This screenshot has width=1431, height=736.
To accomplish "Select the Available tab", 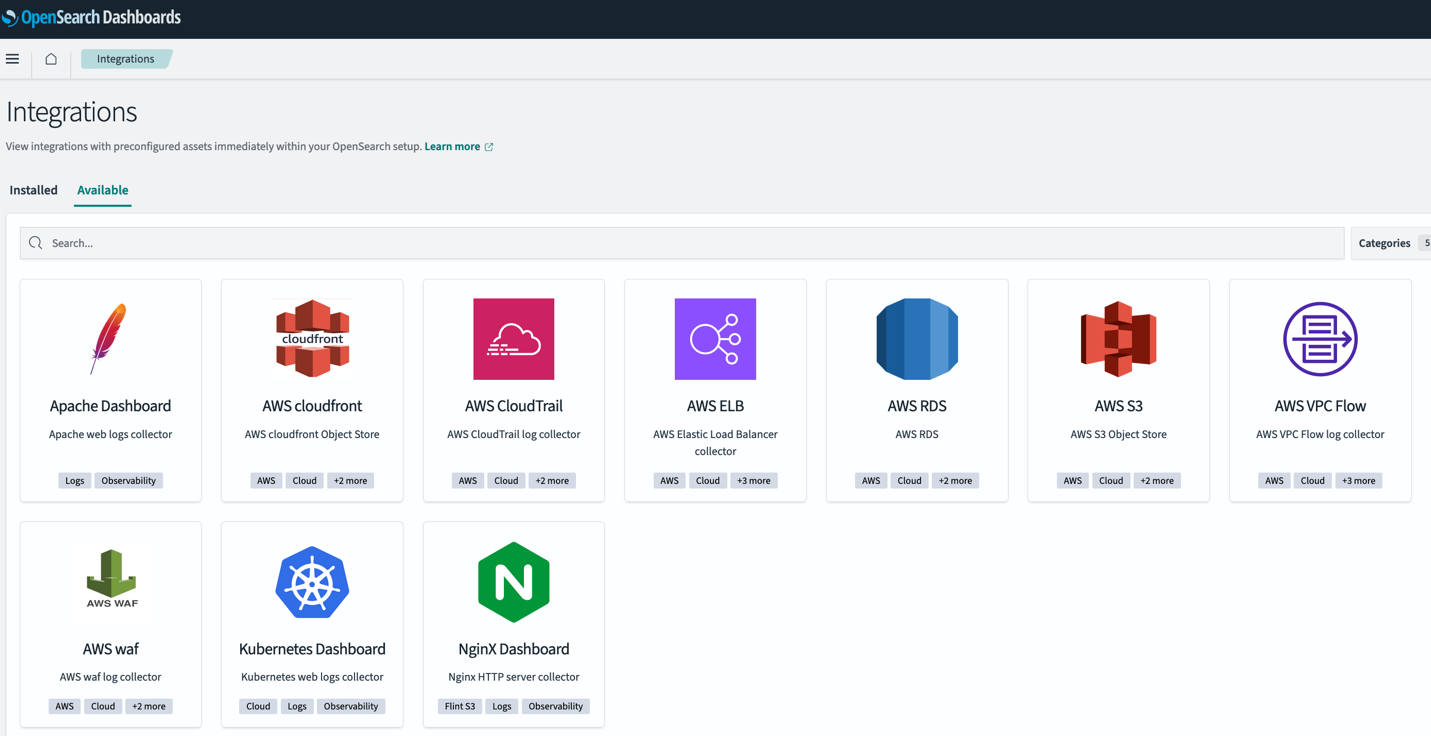I will point(103,190).
